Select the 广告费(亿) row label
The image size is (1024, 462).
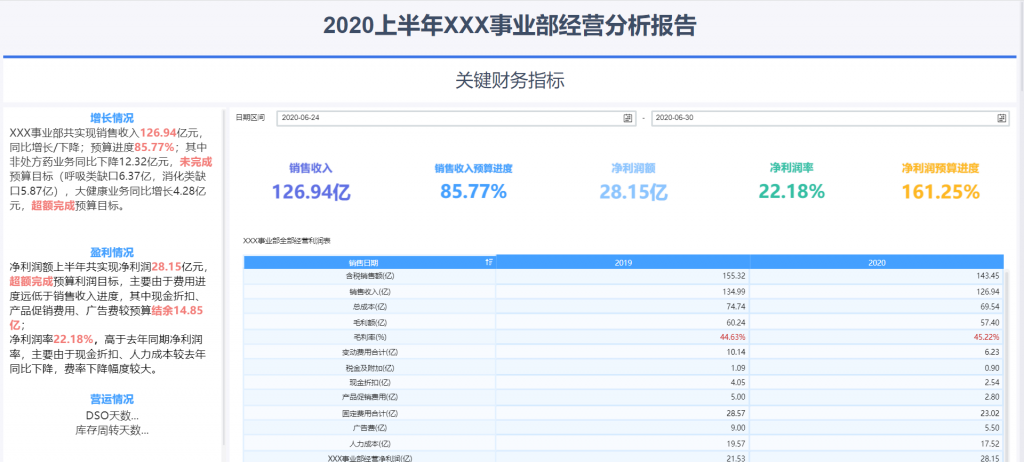(x=370, y=428)
